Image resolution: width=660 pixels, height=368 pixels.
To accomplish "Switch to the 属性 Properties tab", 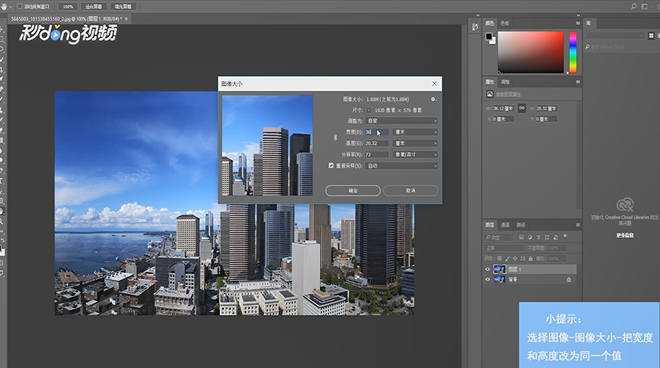I will pyautogui.click(x=490, y=82).
